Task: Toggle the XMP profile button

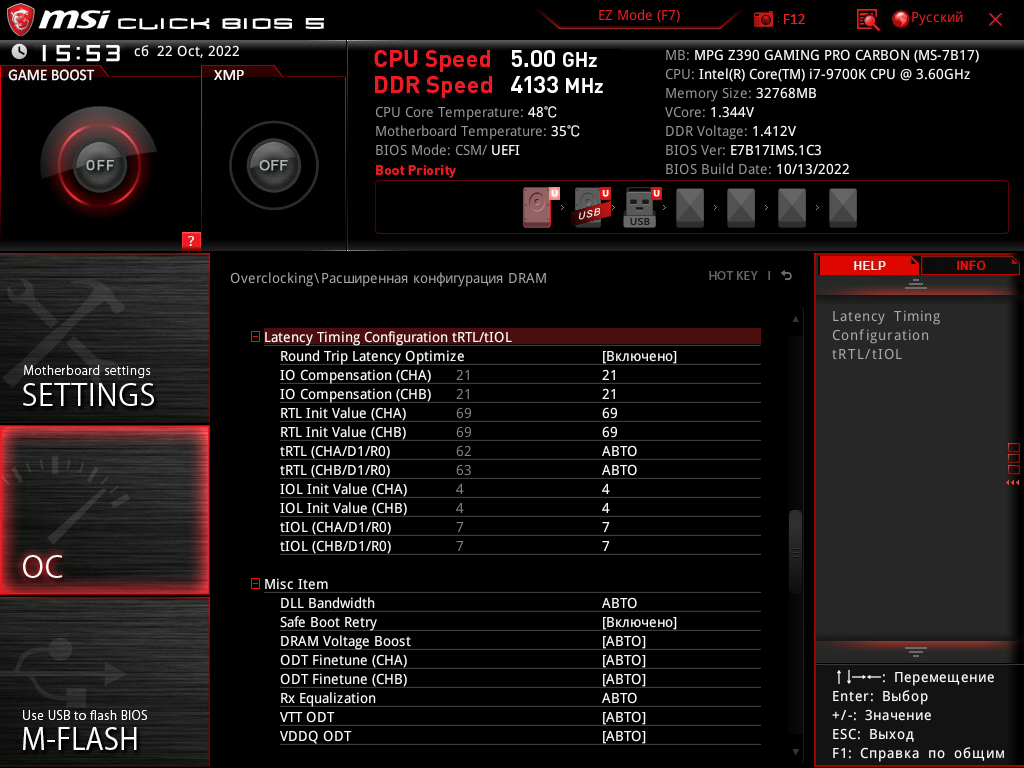Action: coord(274,165)
